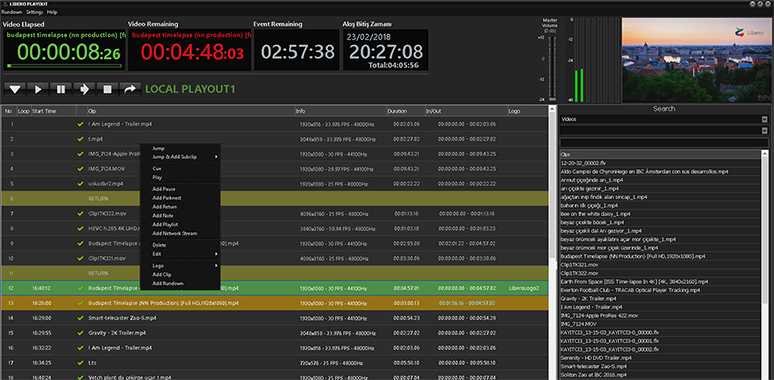Click green check icon of green row 12
The height and width of the screenshot is (380, 774).
pos(80,288)
